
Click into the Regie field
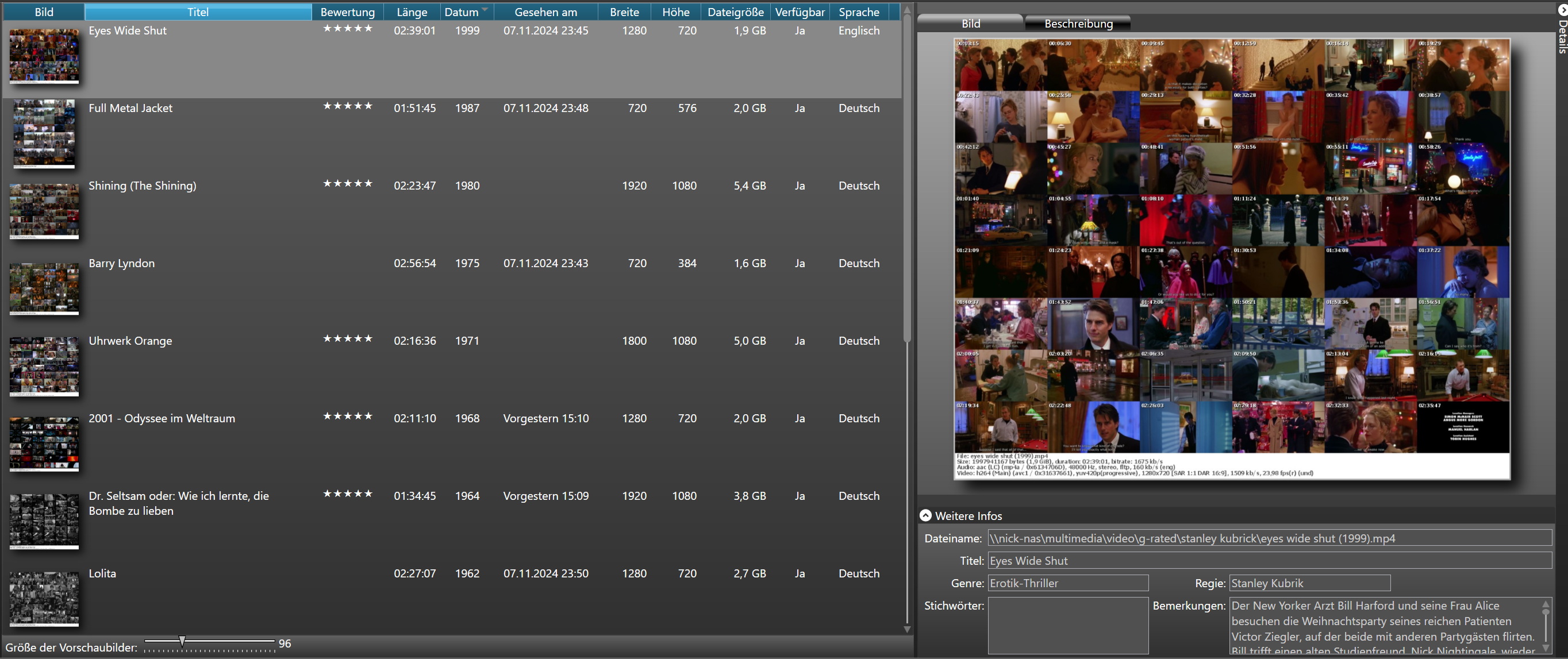point(1309,583)
